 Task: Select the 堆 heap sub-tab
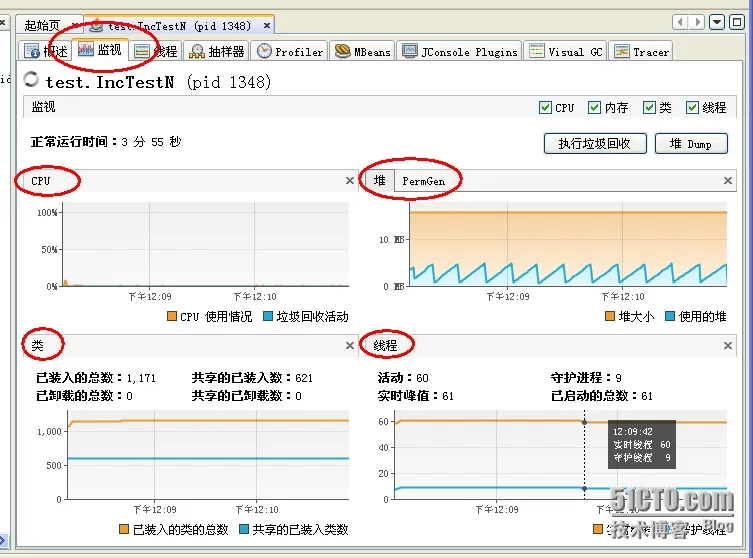tap(379, 181)
